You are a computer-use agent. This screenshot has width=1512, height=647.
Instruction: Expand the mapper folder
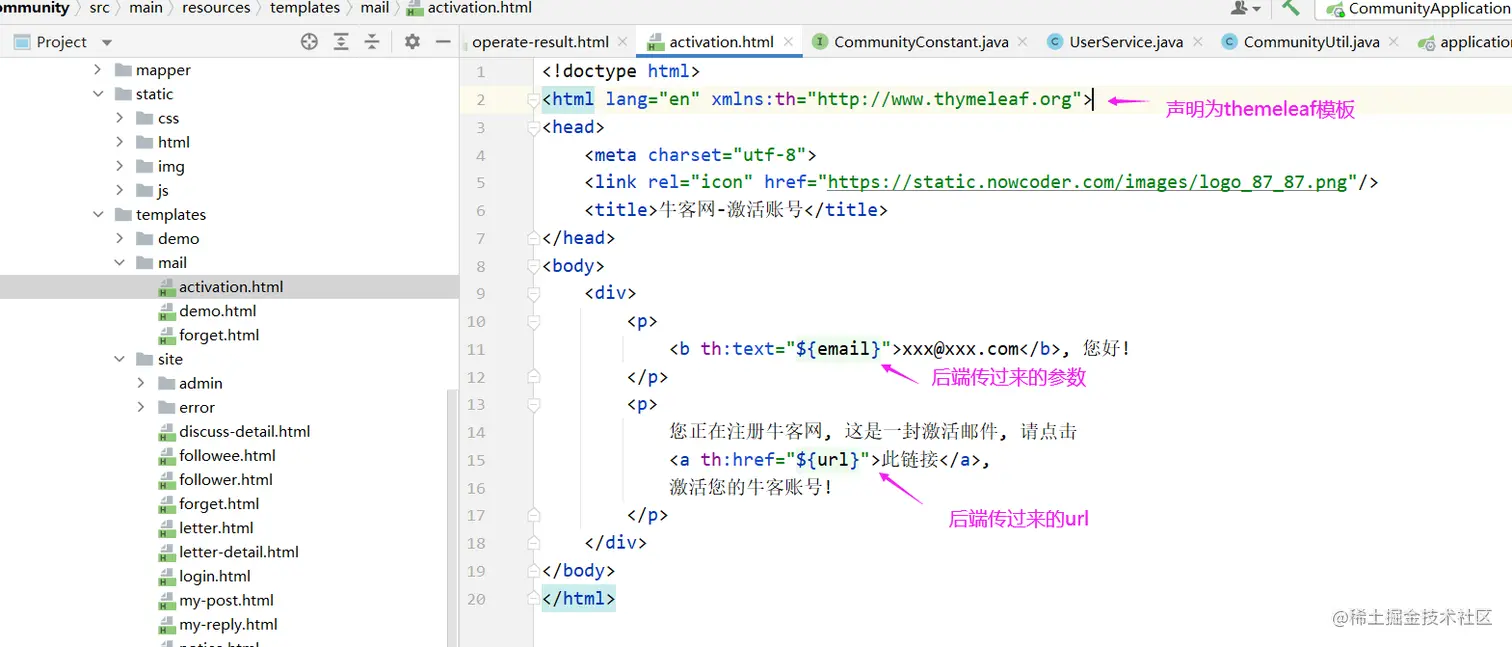click(x=97, y=70)
